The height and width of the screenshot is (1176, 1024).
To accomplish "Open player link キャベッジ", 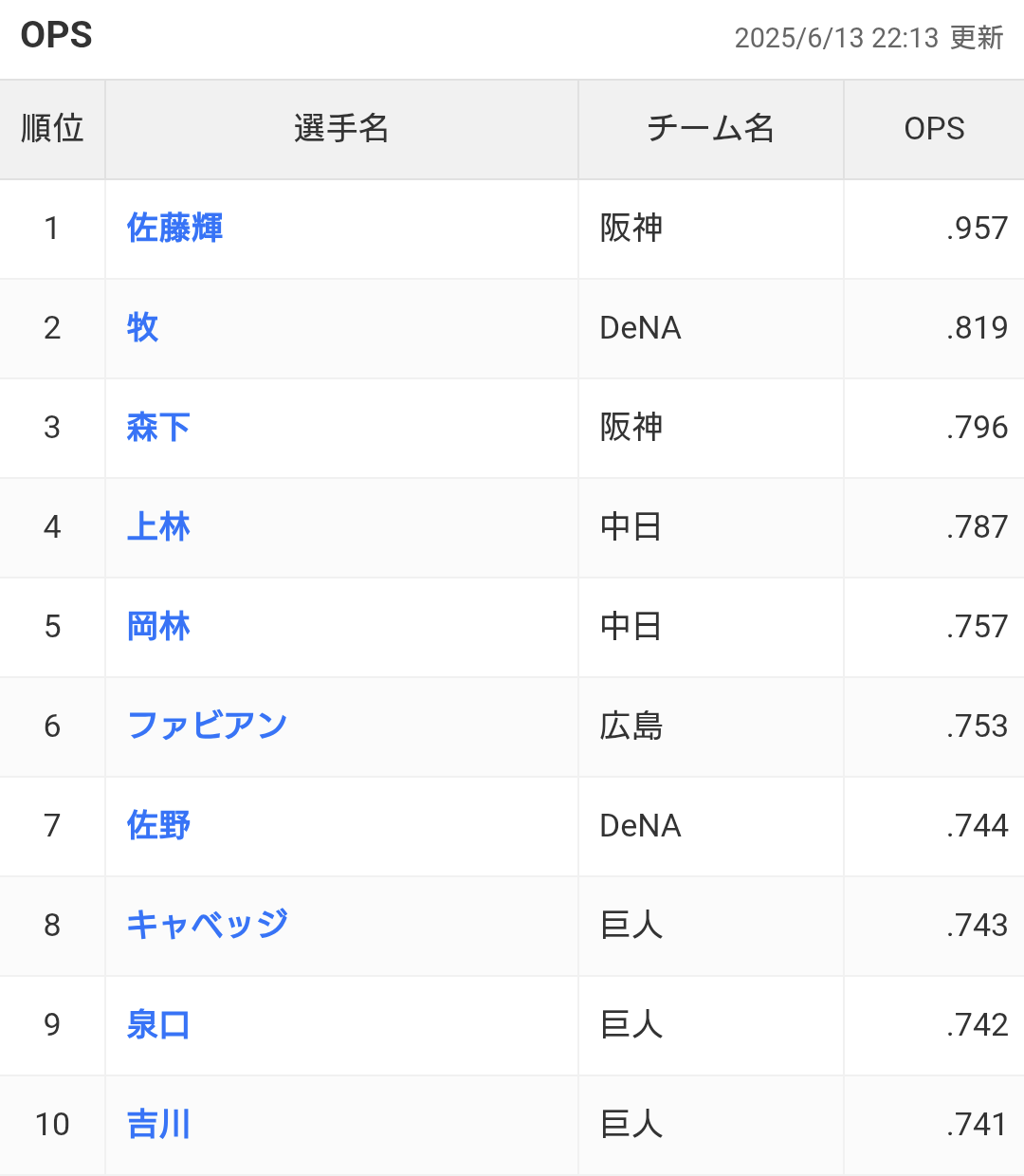I will [207, 926].
